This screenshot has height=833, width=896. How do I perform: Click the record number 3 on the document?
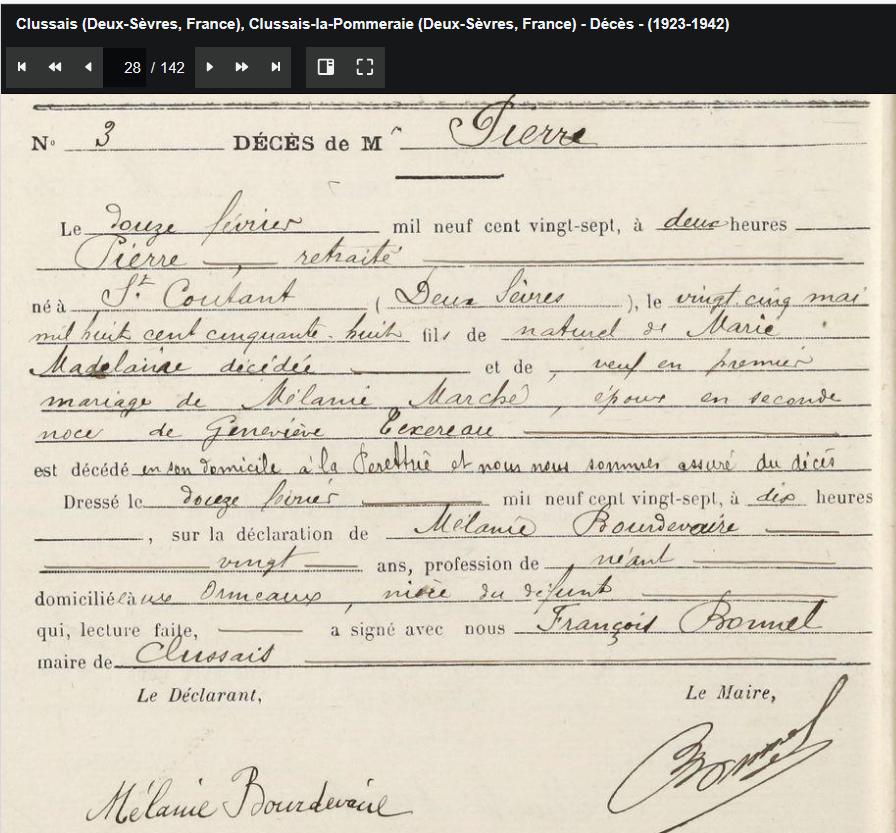click(x=101, y=139)
